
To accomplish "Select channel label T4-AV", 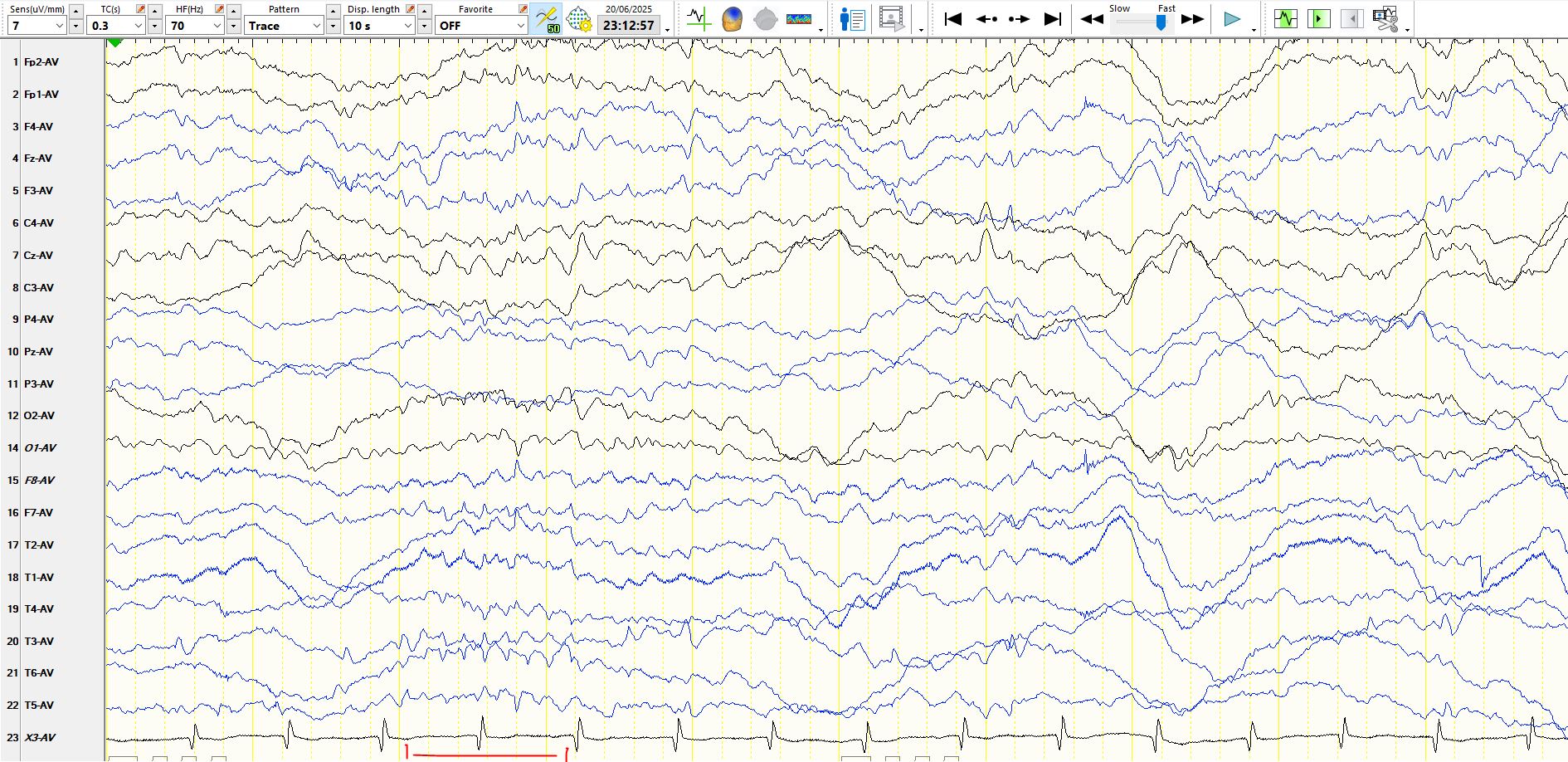I will tap(38, 609).
